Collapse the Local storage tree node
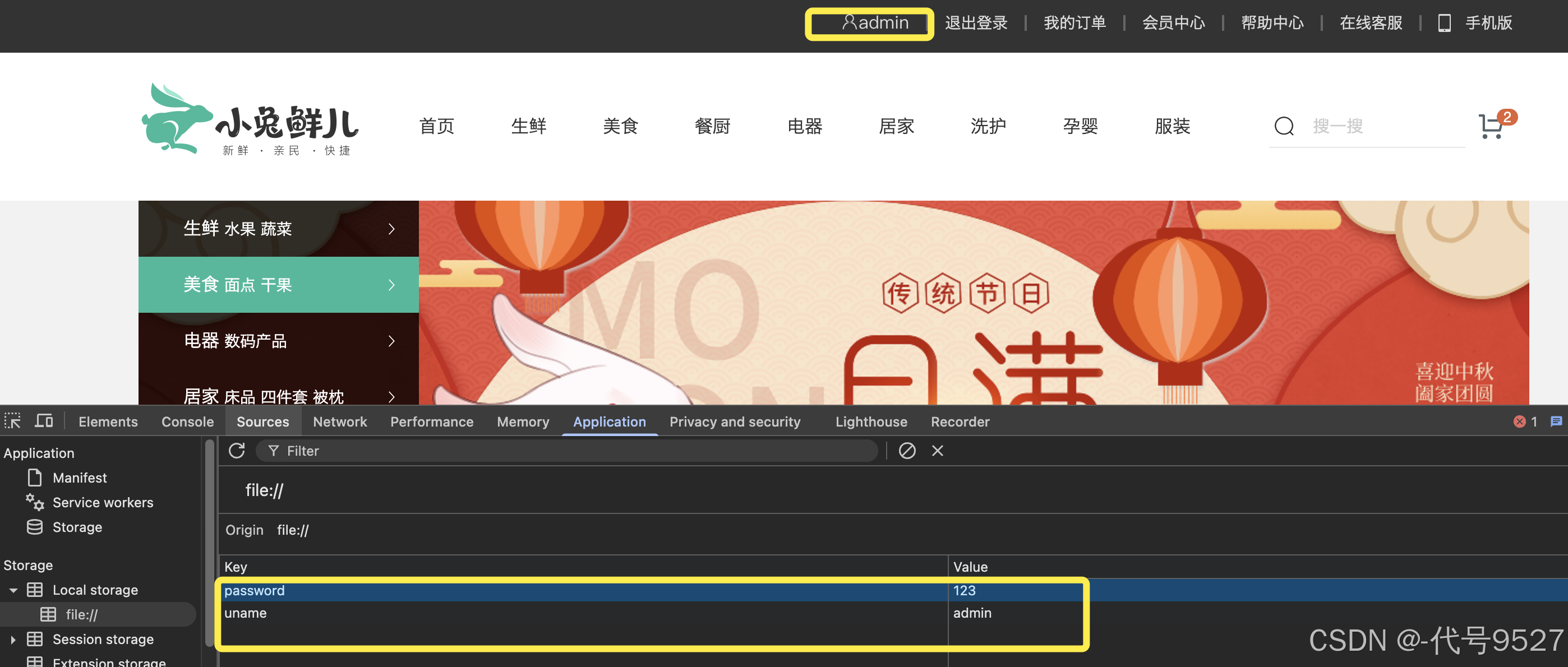The image size is (1568, 667). pos(13,590)
